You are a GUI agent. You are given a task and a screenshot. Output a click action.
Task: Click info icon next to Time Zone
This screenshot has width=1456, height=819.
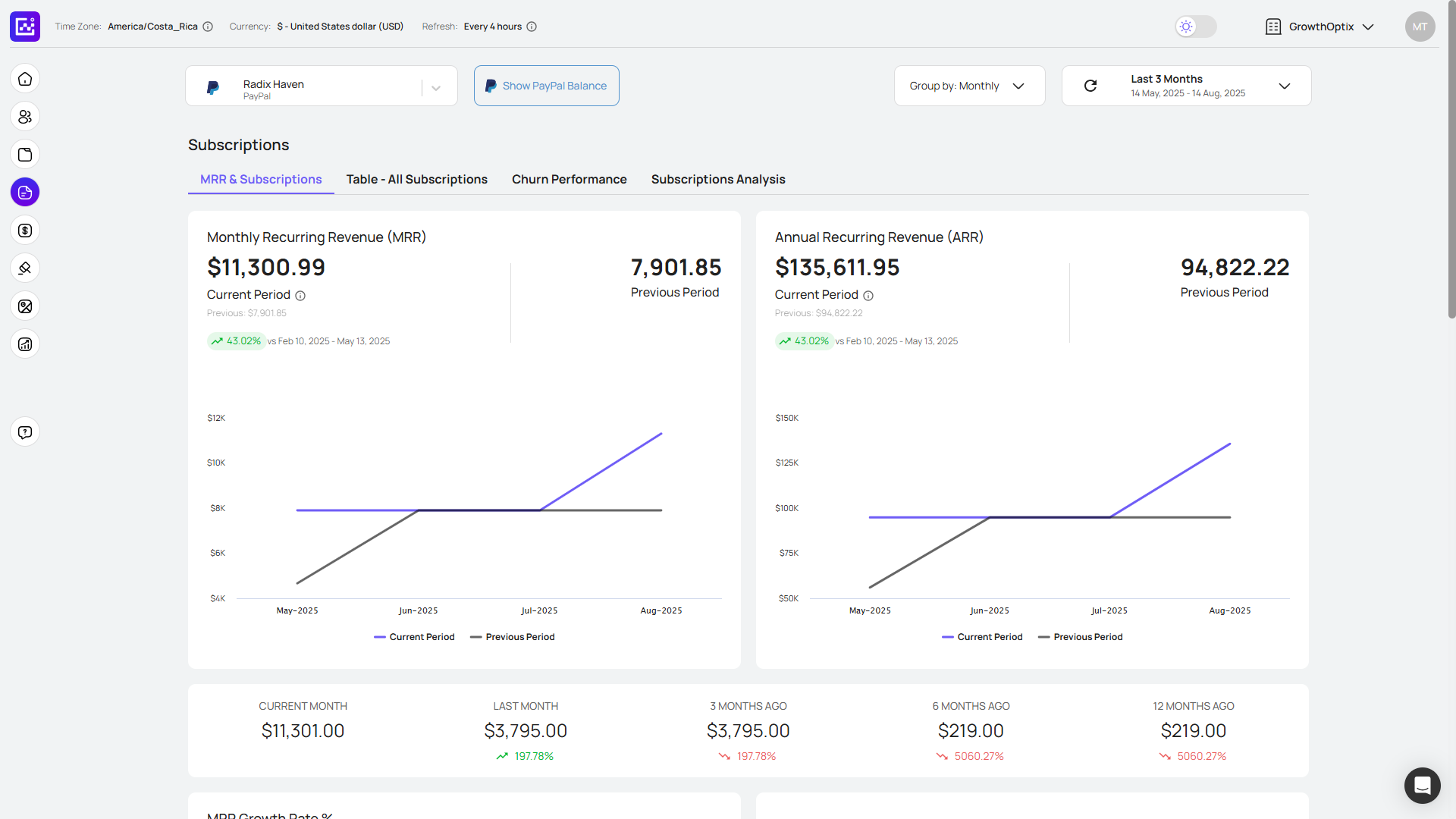(x=208, y=27)
